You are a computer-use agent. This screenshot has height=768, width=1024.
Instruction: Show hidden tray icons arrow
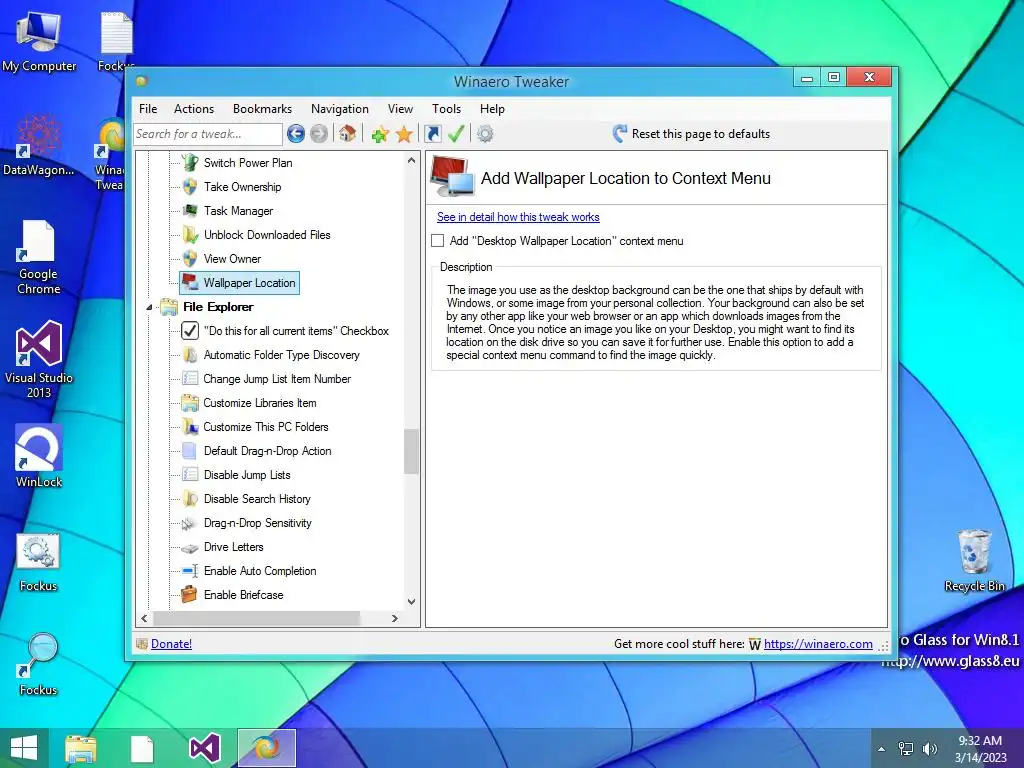[x=882, y=749]
